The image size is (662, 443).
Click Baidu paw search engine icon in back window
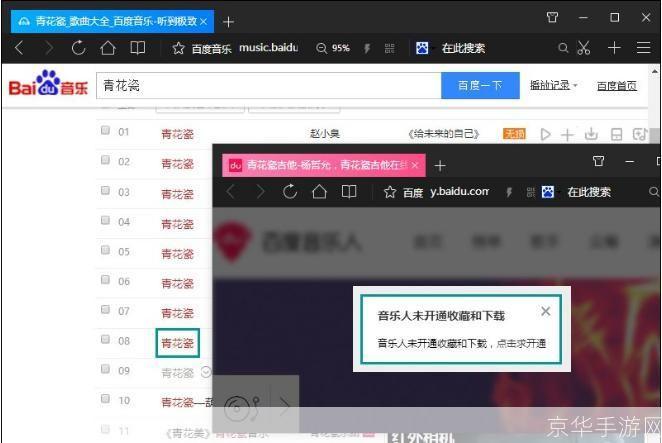click(x=422, y=48)
